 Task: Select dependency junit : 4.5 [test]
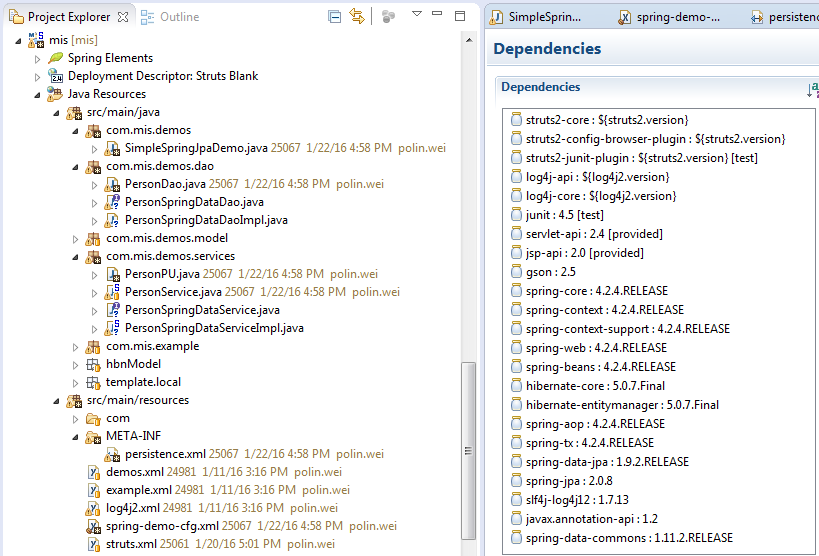click(565, 215)
